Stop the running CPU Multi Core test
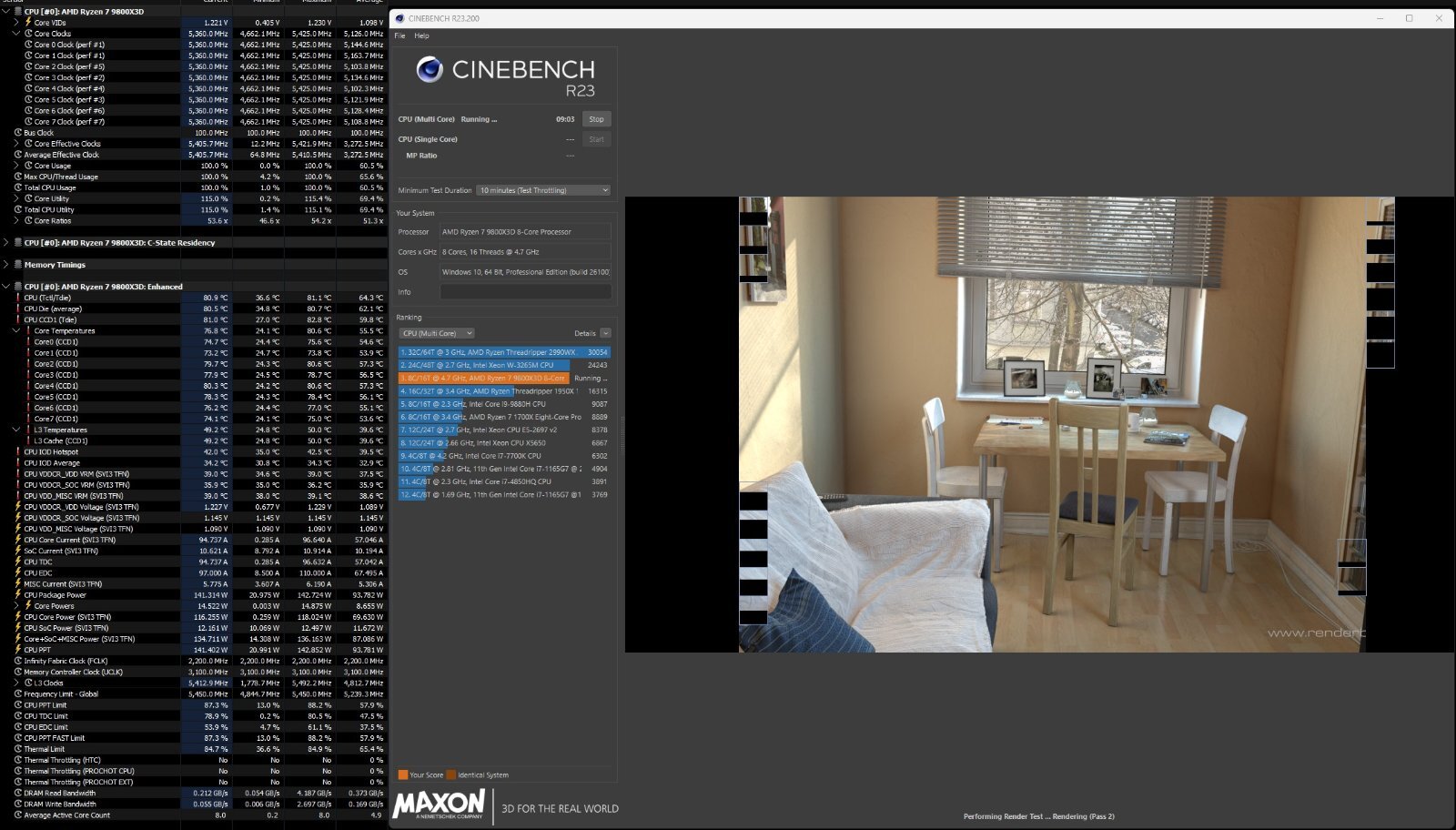 596,119
